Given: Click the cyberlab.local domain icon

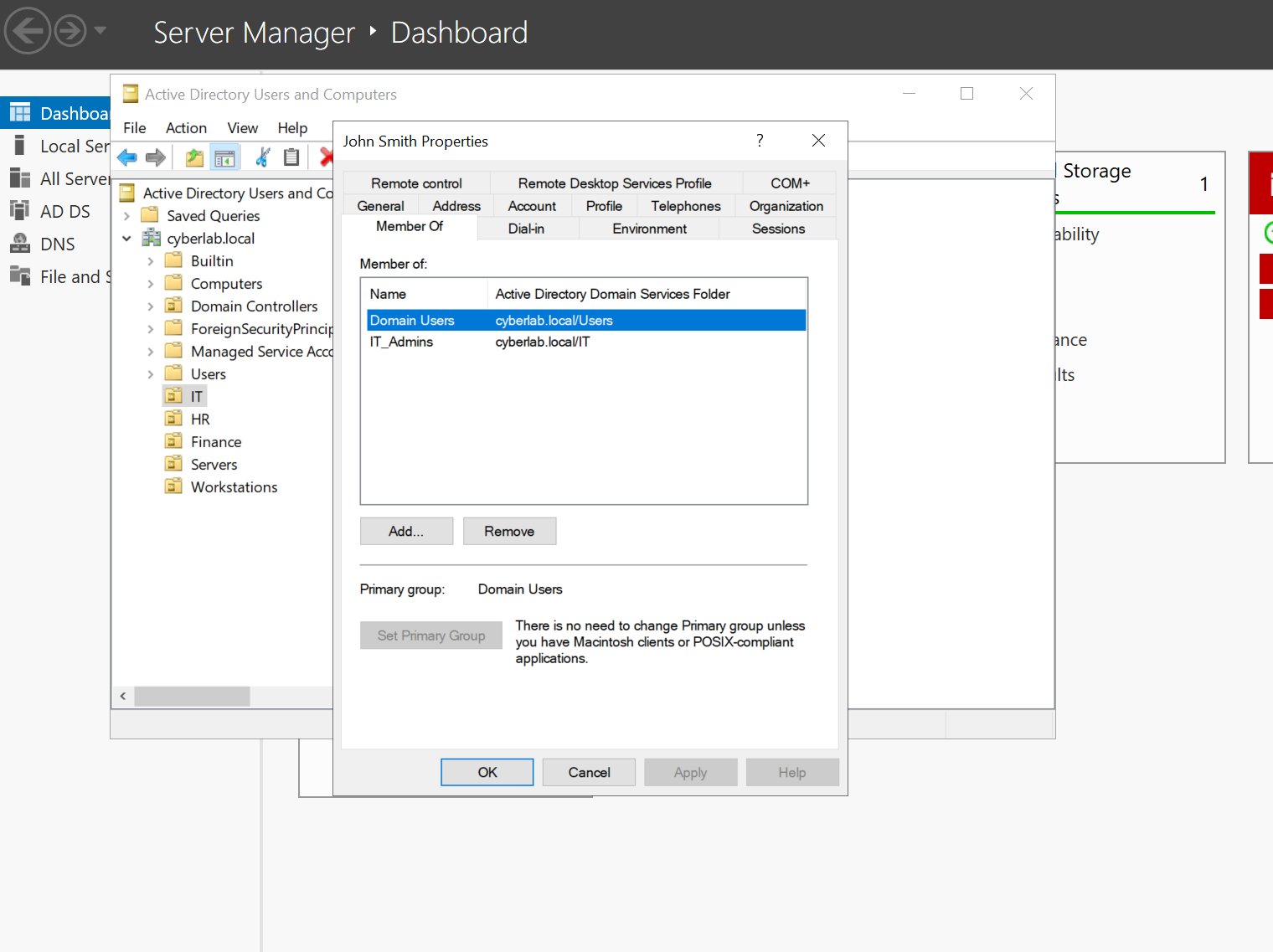Looking at the screenshot, I should [152, 239].
